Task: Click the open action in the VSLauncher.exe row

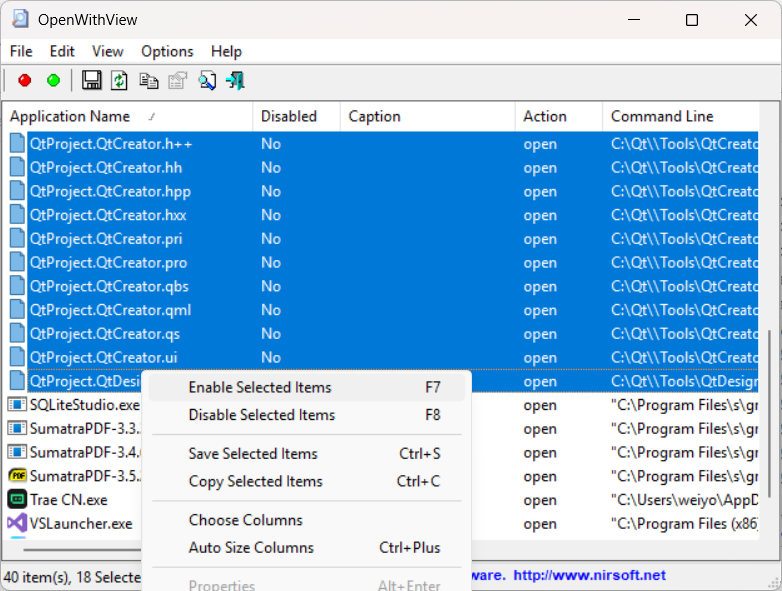Action: (540, 524)
